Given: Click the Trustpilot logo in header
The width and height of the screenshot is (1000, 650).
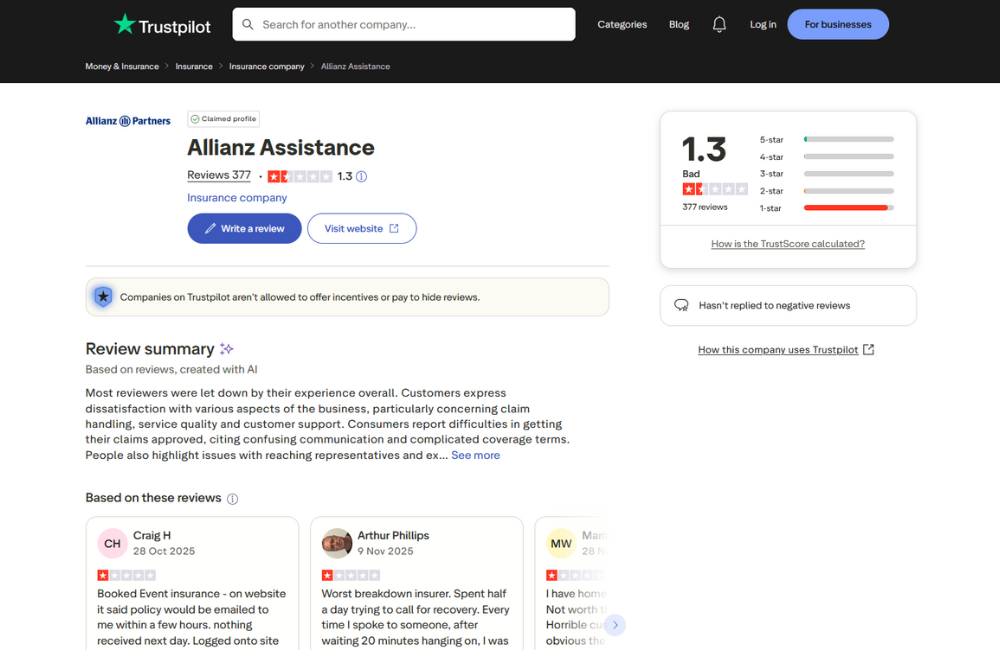Looking at the screenshot, I should pyautogui.click(x=162, y=25).
